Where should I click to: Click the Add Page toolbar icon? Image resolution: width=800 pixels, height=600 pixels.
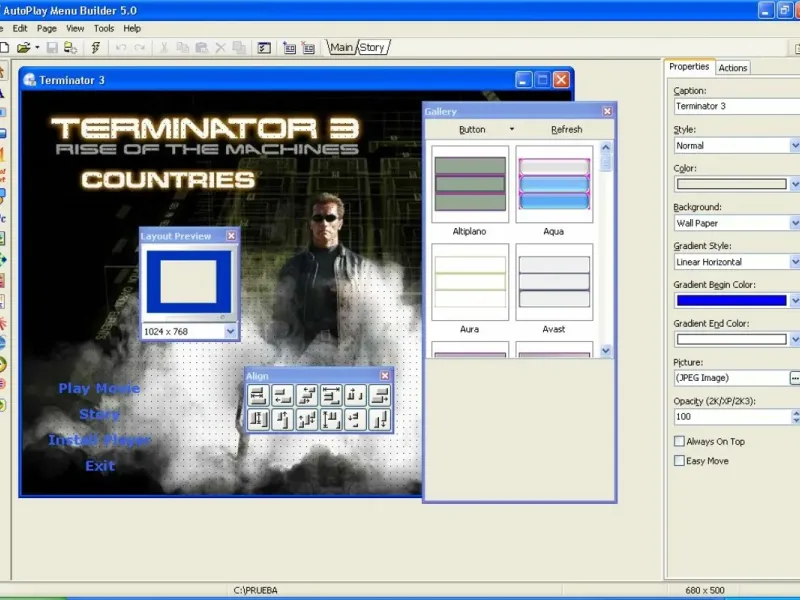click(289, 48)
